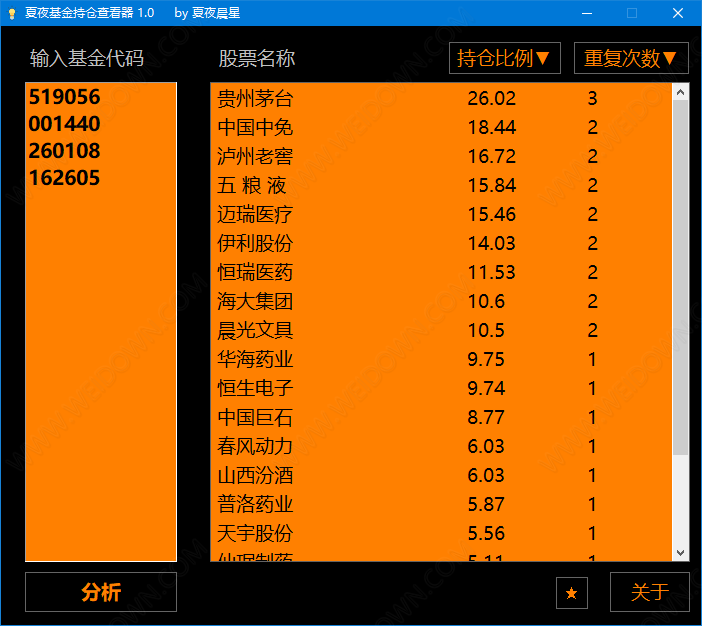Sort by 重复次数 repeat count

[x=631, y=58]
